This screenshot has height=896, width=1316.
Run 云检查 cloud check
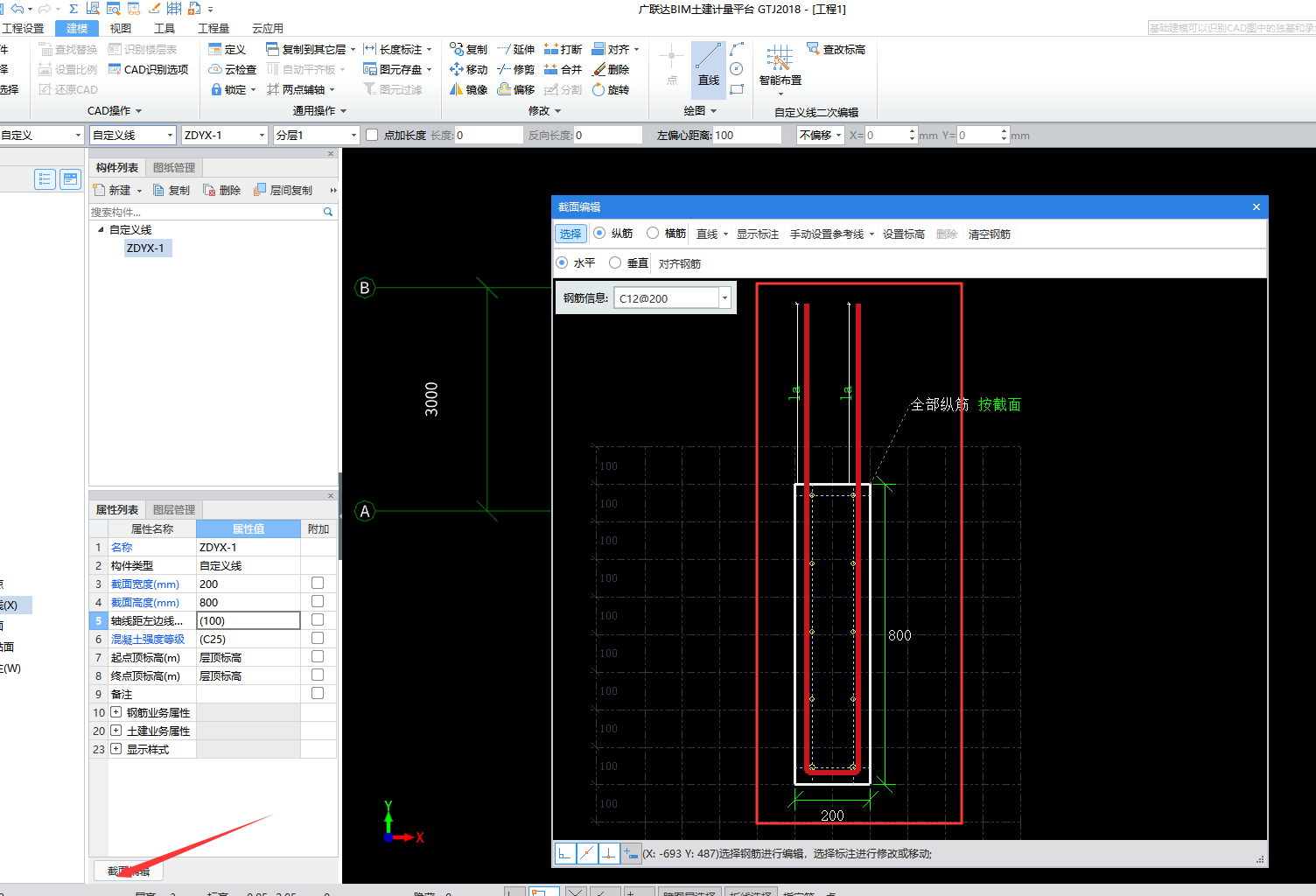pyautogui.click(x=233, y=69)
